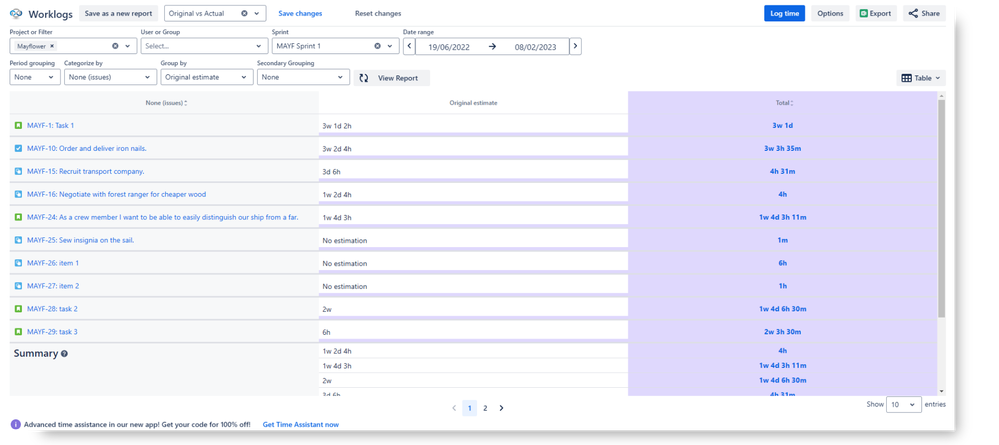Open the User or Group select dropdown
This screenshot has height=445, width=999.
204,46
